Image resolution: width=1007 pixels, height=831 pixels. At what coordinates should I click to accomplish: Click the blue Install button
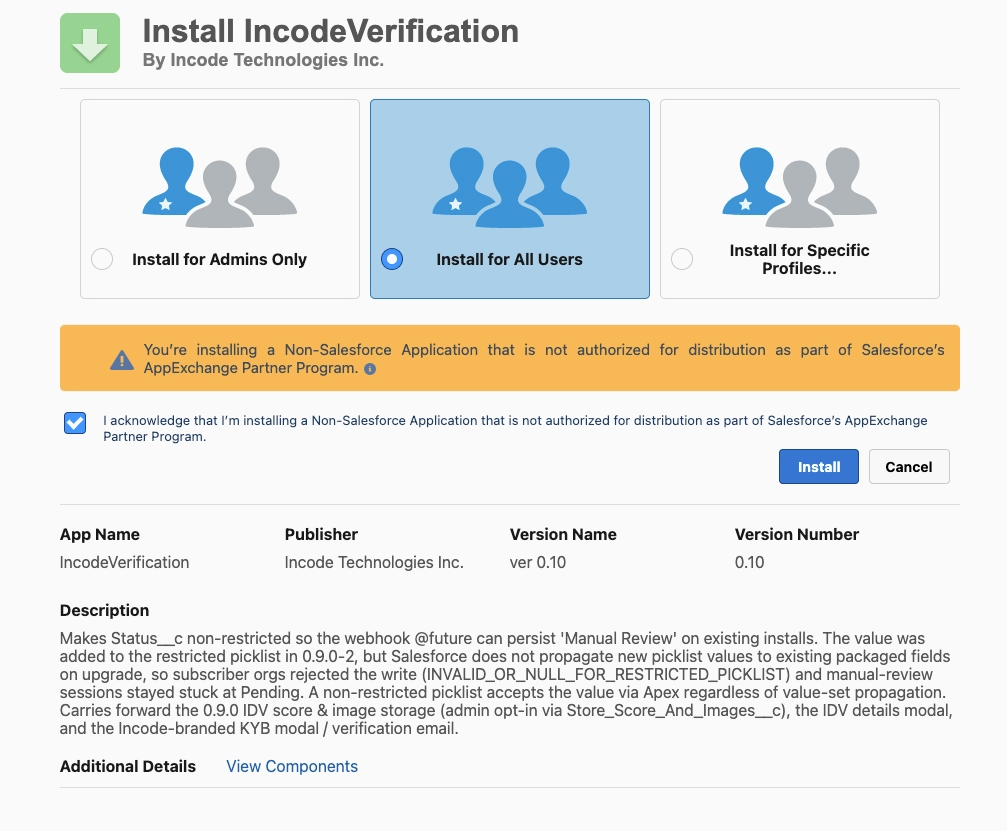click(x=819, y=467)
